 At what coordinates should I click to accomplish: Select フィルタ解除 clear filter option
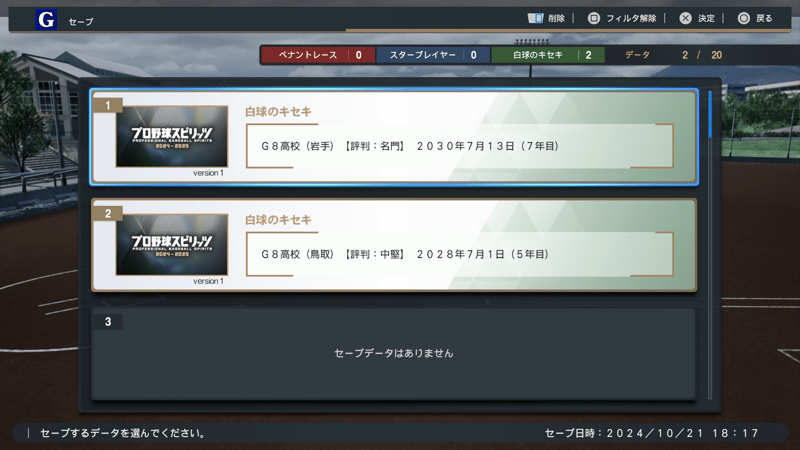pos(631,18)
